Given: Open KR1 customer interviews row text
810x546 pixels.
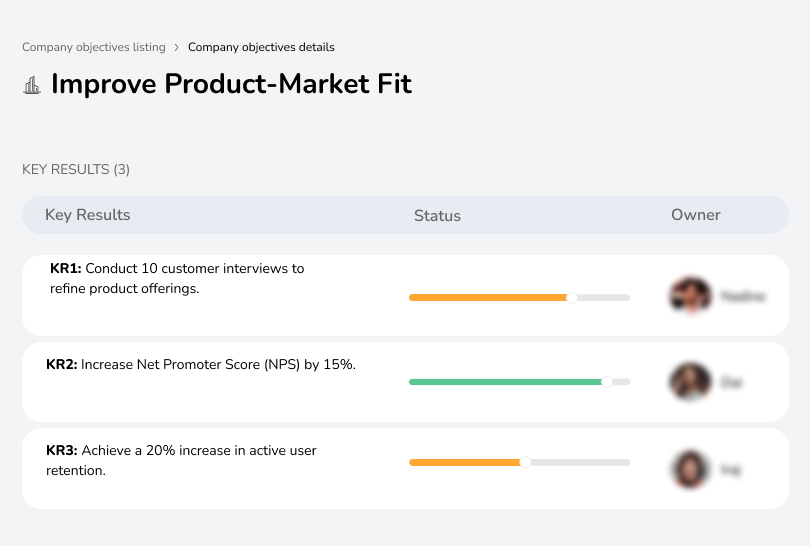Looking at the screenshot, I should (x=177, y=278).
